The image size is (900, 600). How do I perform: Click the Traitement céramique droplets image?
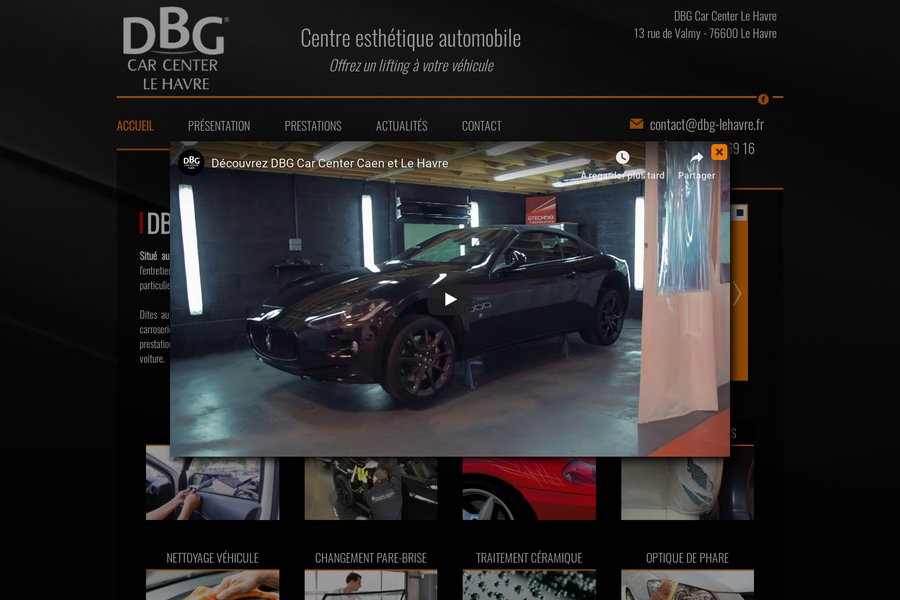point(529,585)
